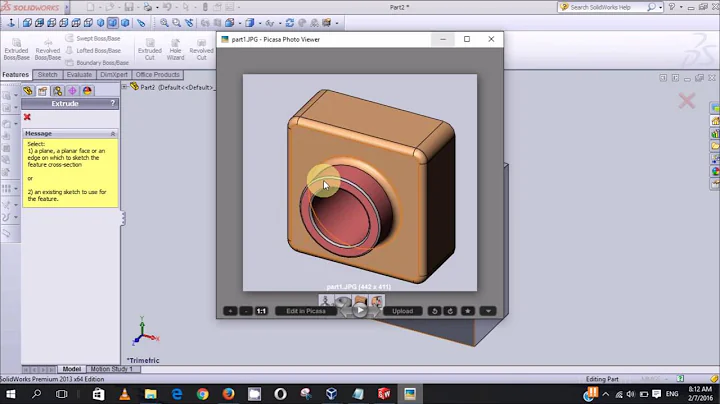Open the Hole Wizard
This screenshot has width=720, height=404.
coord(175,50)
